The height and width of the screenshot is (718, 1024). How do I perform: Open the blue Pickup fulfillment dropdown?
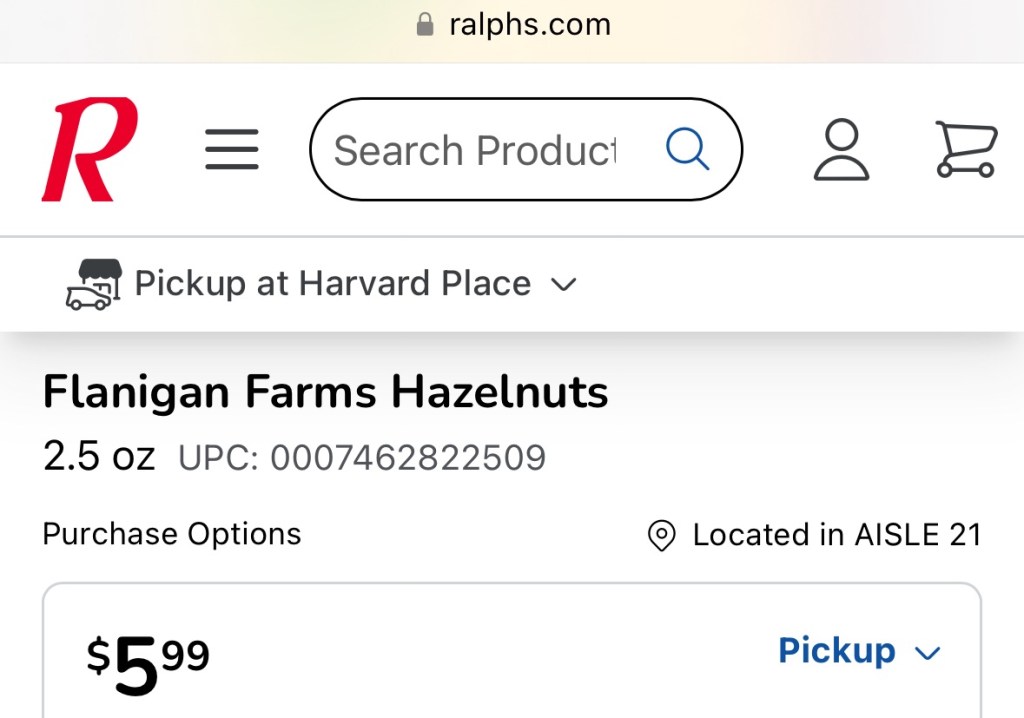[837, 651]
